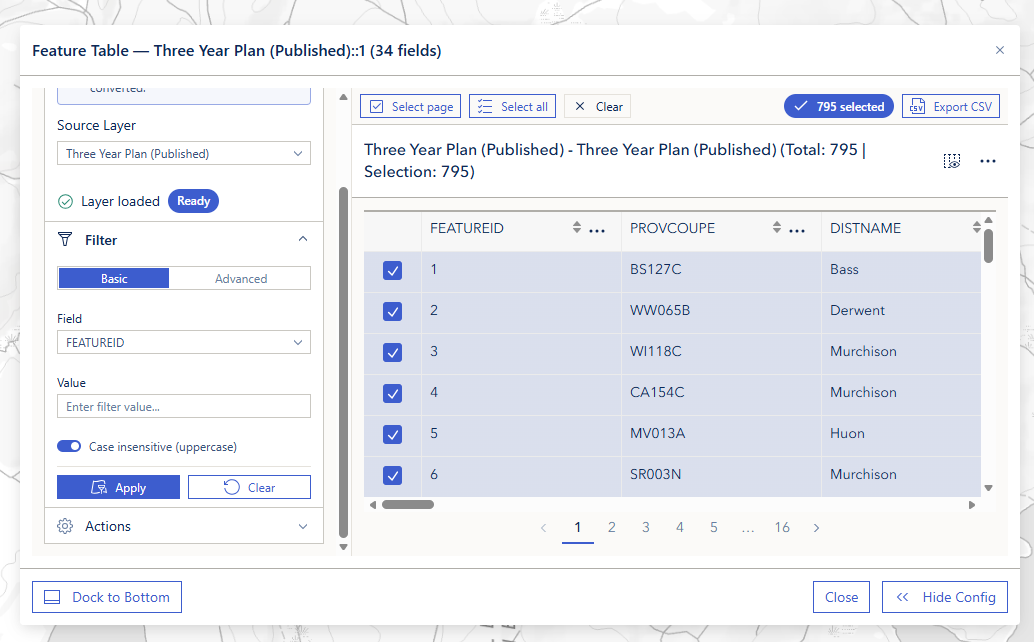This screenshot has height=642, width=1034.
Task: Go to previous page arrow in pagination
Action: click(x=543, y=527)
